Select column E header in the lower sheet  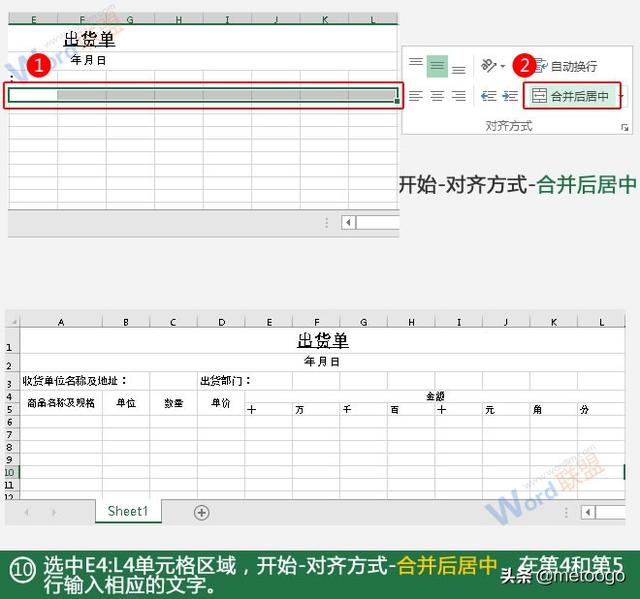pyautogui.click(x=269, y=322)
